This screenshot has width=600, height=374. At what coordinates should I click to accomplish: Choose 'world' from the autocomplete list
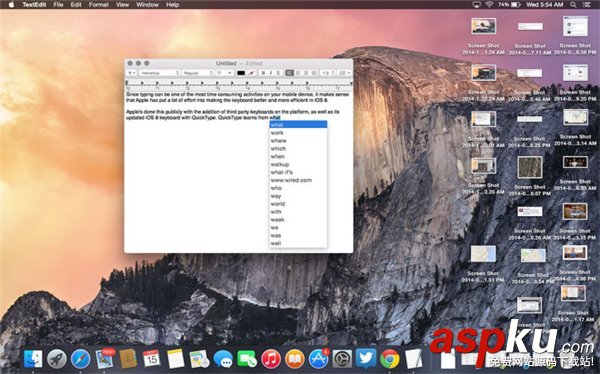click(x=298, y=204)
